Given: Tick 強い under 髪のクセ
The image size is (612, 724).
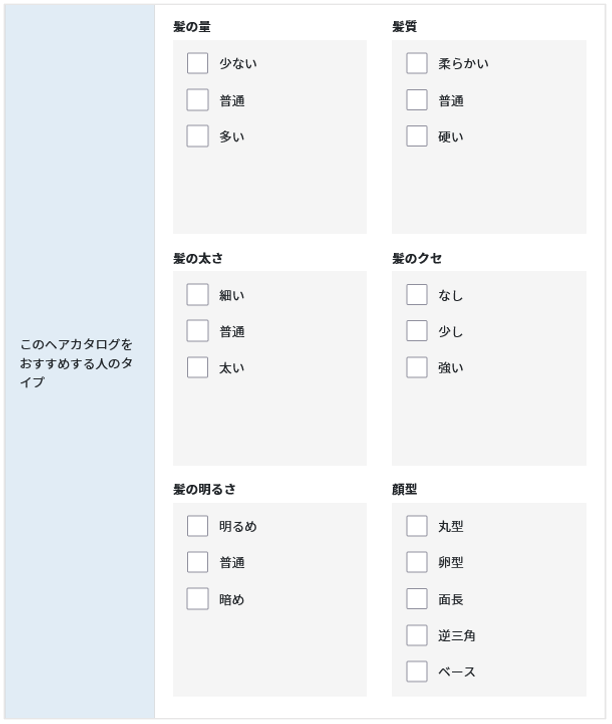Looking at the screenshot, I should [x=417, y=368].
